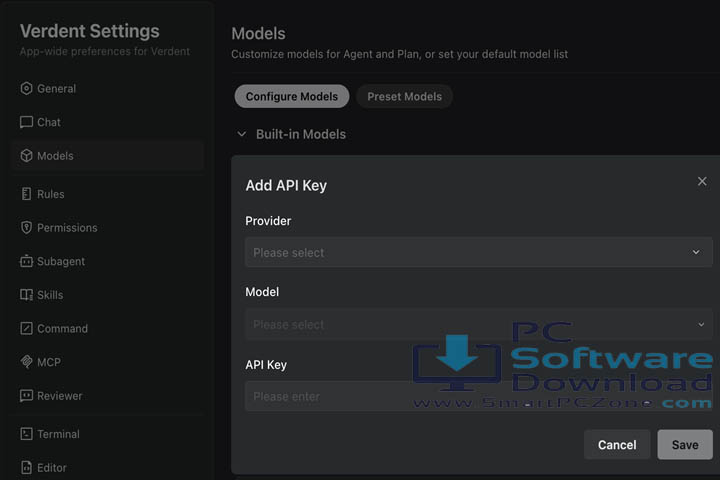The height and width of the screenshot is (480, 720).
Task: Open Rules settings
Action: pyautogui.click(x=107, y=194)
